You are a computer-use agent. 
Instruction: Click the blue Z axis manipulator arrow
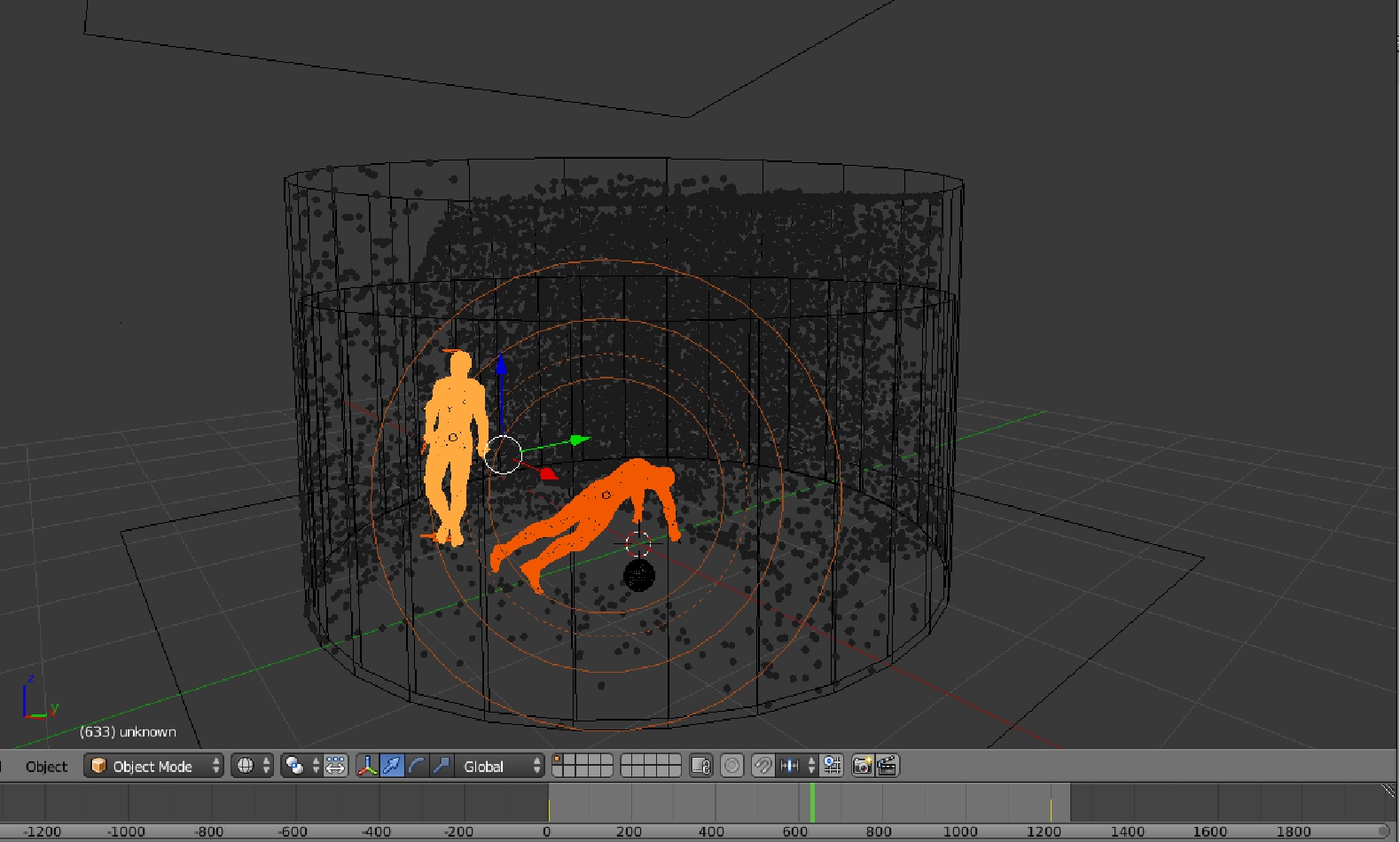(501, 364)
